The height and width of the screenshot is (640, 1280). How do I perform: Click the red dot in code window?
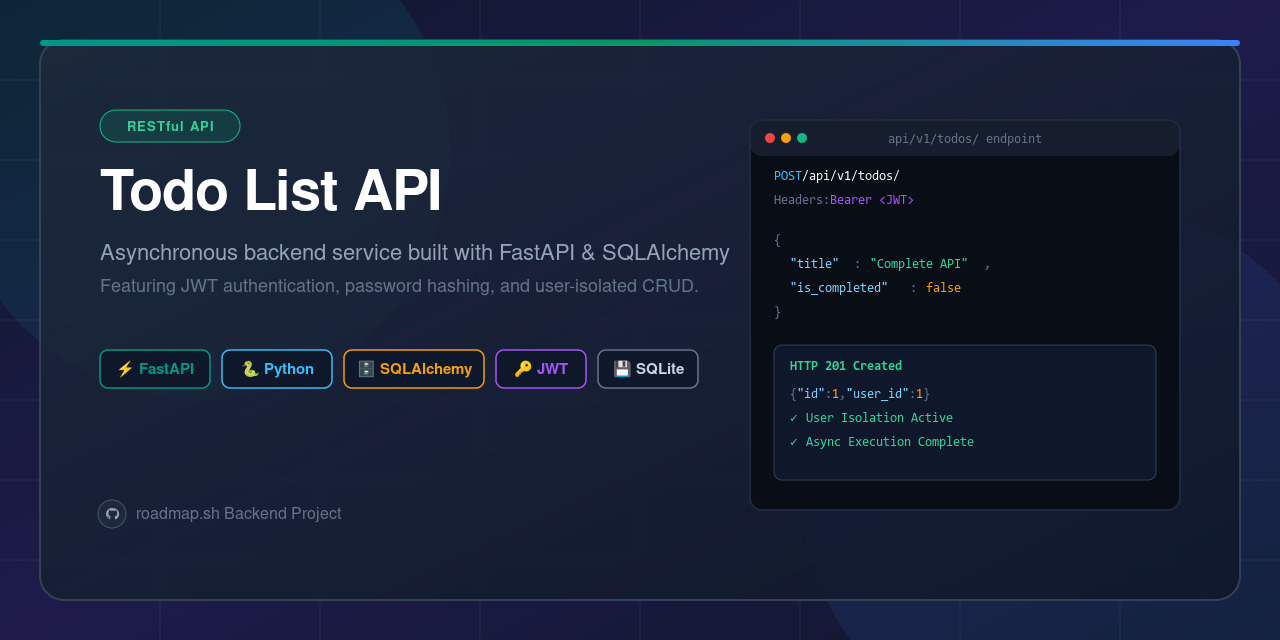pos(770,138)
